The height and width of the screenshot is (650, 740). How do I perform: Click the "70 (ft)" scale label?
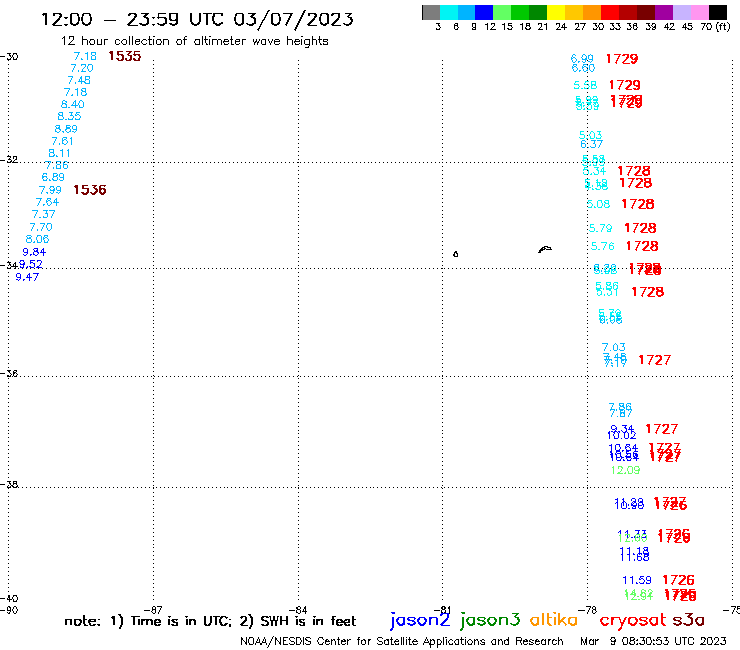715,26
